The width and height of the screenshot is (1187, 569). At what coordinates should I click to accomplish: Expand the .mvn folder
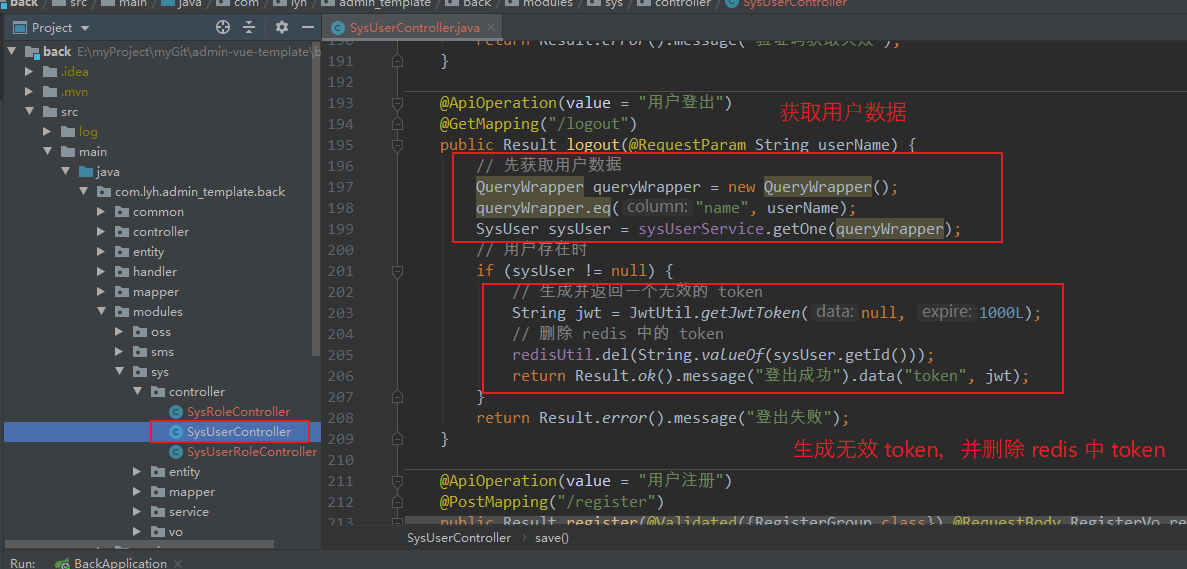coord(30,92)
